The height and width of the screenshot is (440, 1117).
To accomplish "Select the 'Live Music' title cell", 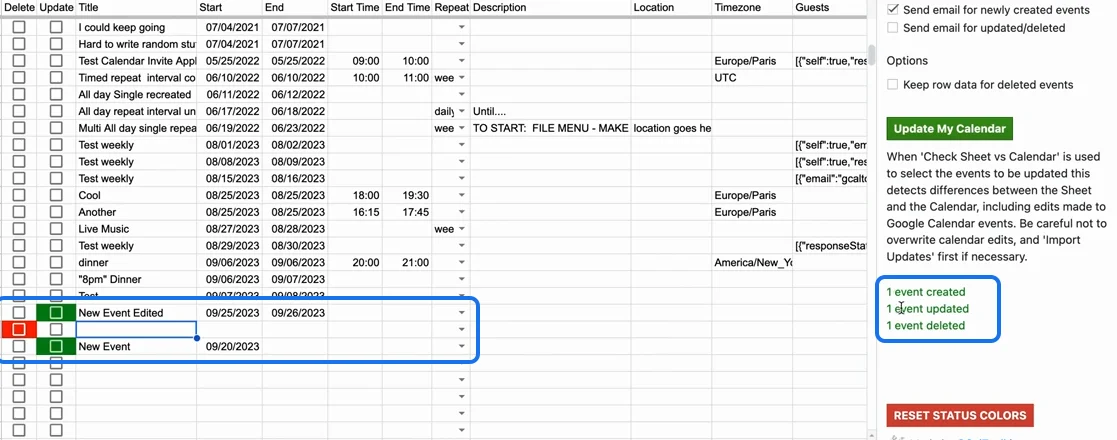I will click(136, 229).
